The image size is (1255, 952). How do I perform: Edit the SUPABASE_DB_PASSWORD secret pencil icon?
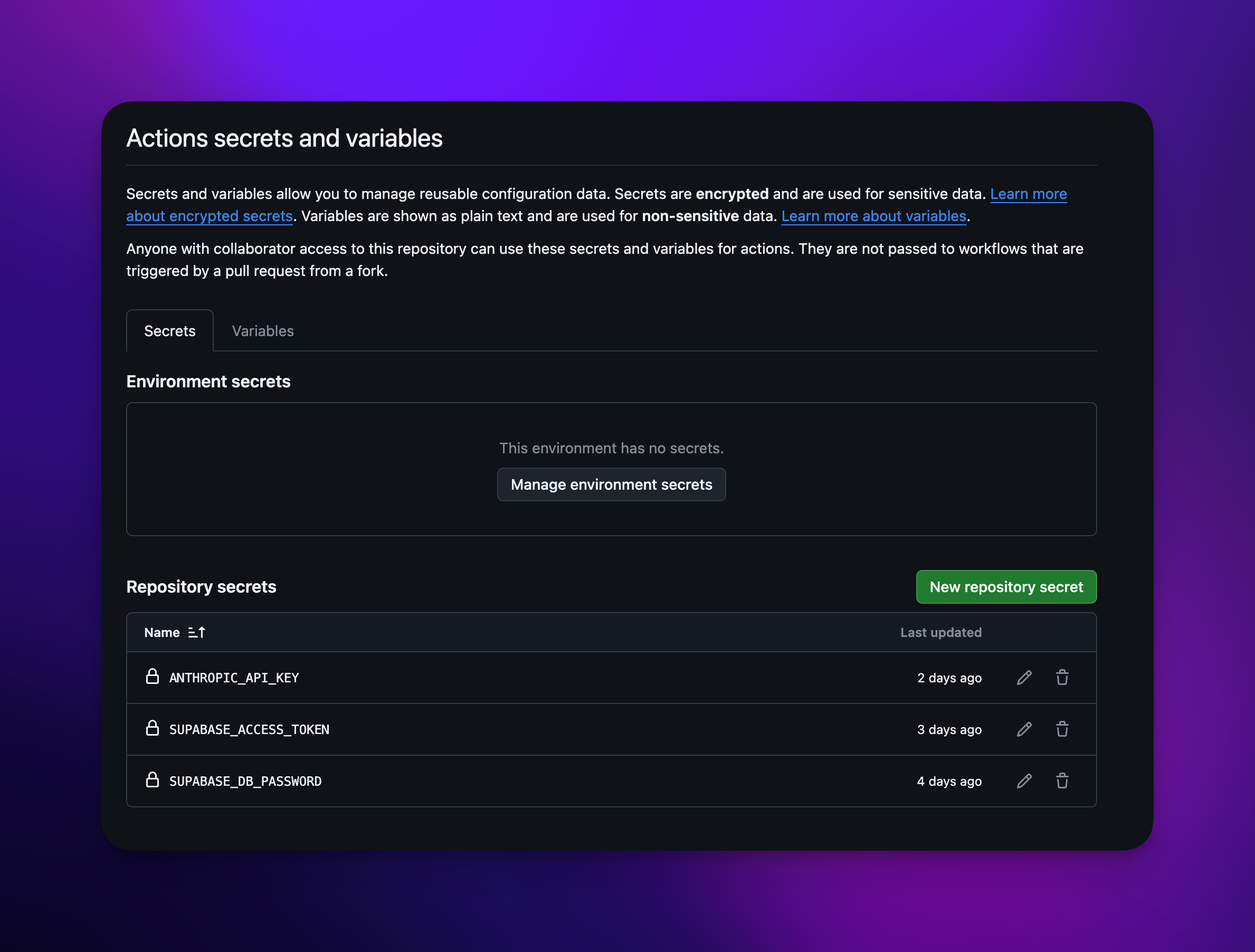coord(1024,780)
